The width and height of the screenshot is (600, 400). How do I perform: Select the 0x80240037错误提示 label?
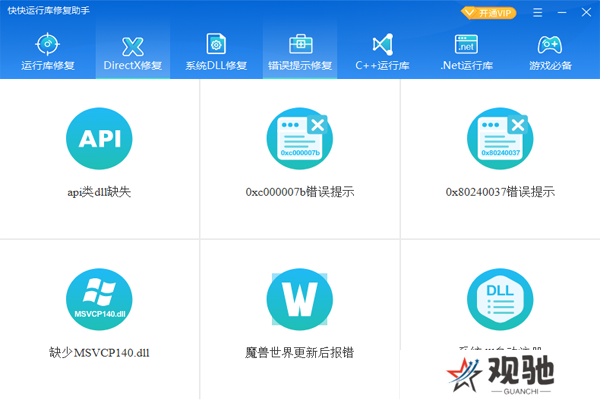pos(500,192)
